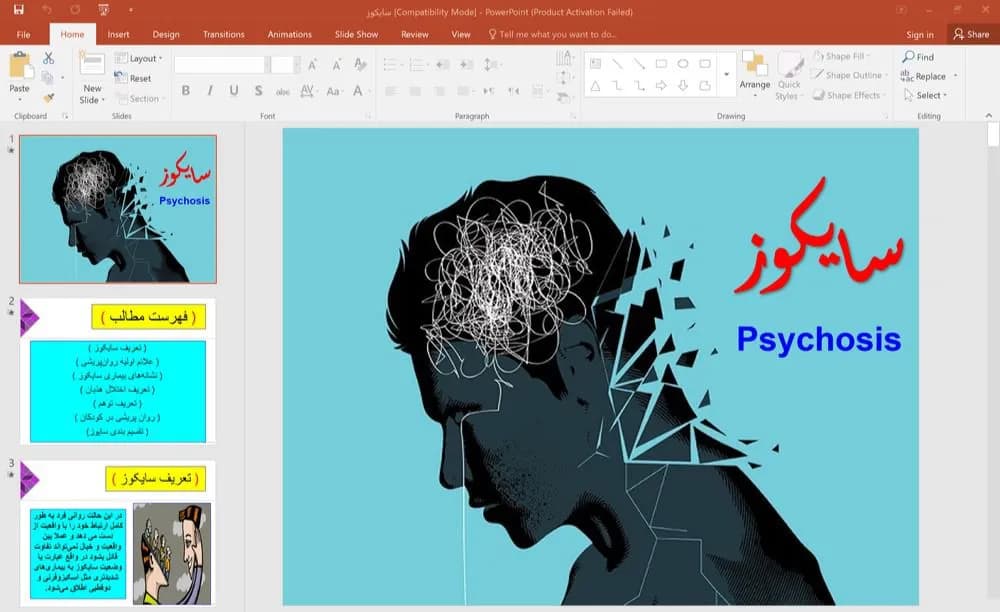Click the Tell me what you want search box

552,34
